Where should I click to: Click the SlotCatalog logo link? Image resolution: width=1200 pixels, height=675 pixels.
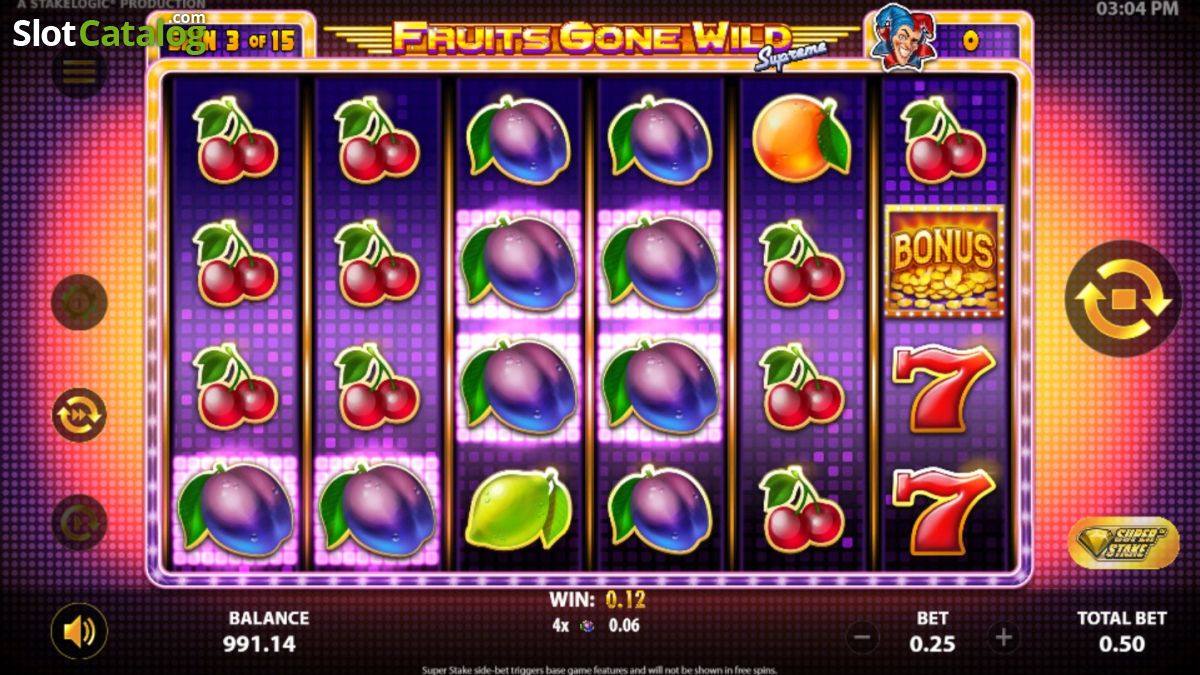pos(110,32)
